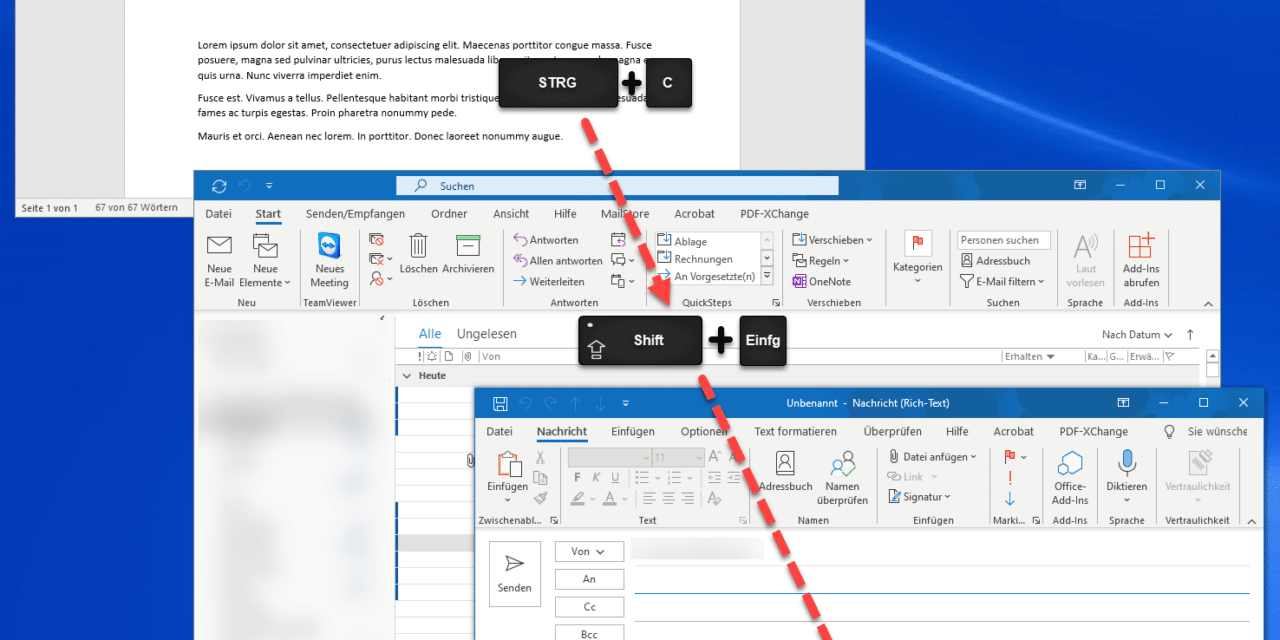Click Weiterleiten forward button
This screenshot has width=1280, height=640.
click(x=549, y=282)
